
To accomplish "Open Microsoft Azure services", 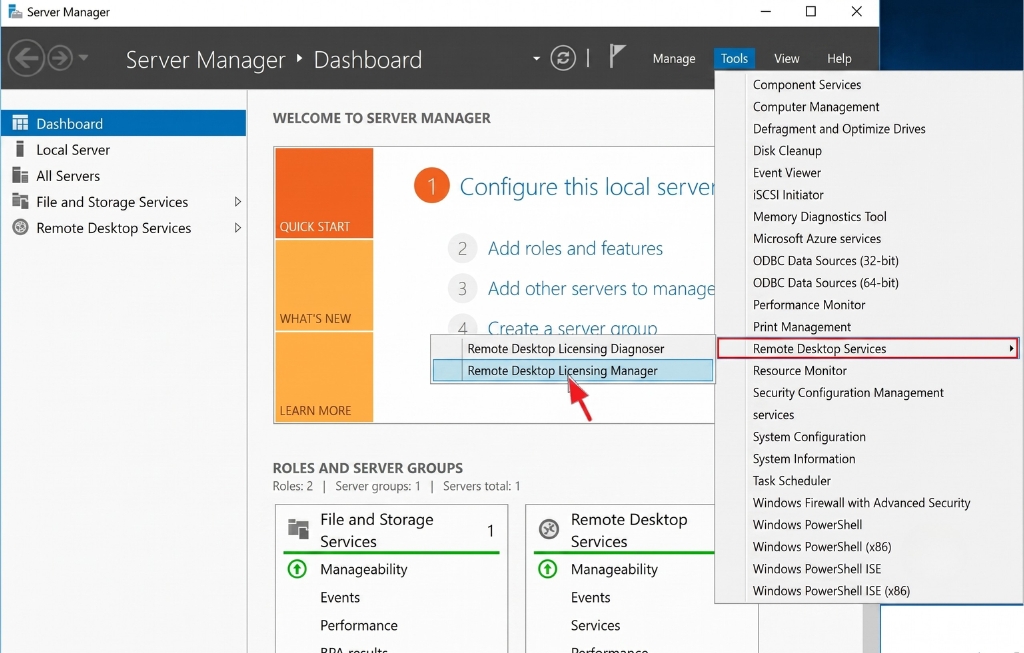I will 816,238.
